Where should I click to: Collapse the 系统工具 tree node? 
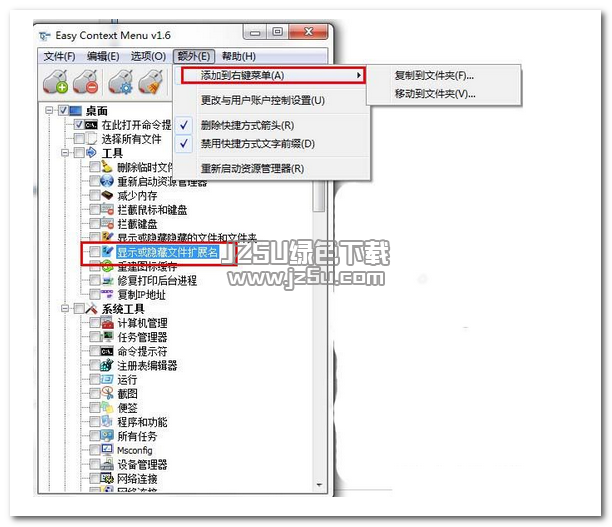pos(65,308)
